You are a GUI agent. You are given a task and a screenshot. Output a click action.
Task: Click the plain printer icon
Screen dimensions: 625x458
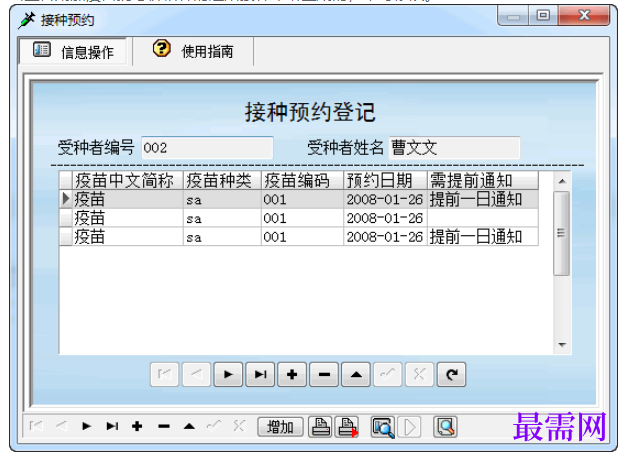[x=320, y=427]
